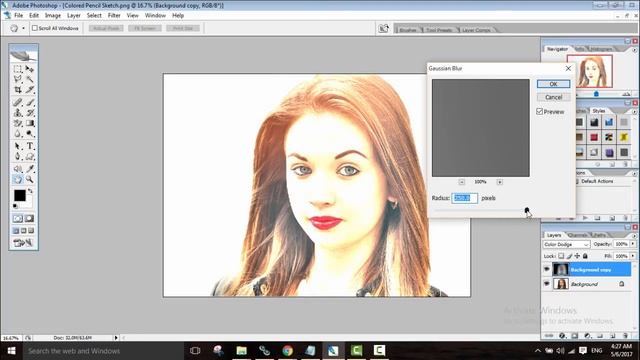Select the History Brush tool
The height and width of the screenshot is (360, 640).
(30, 113)
